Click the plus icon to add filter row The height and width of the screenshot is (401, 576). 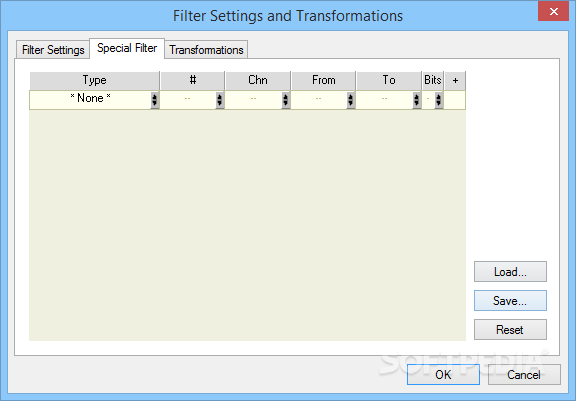[x=455, y=80]
